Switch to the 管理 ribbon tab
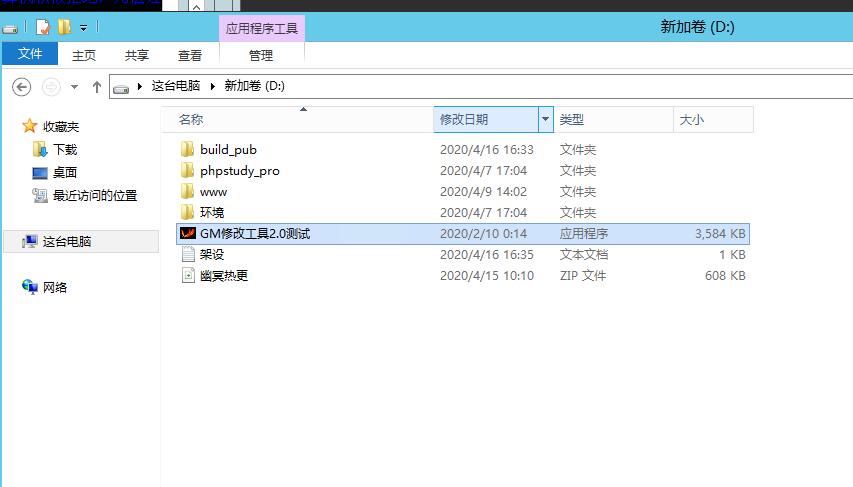The image size is (853, 487). pos(261,56)
